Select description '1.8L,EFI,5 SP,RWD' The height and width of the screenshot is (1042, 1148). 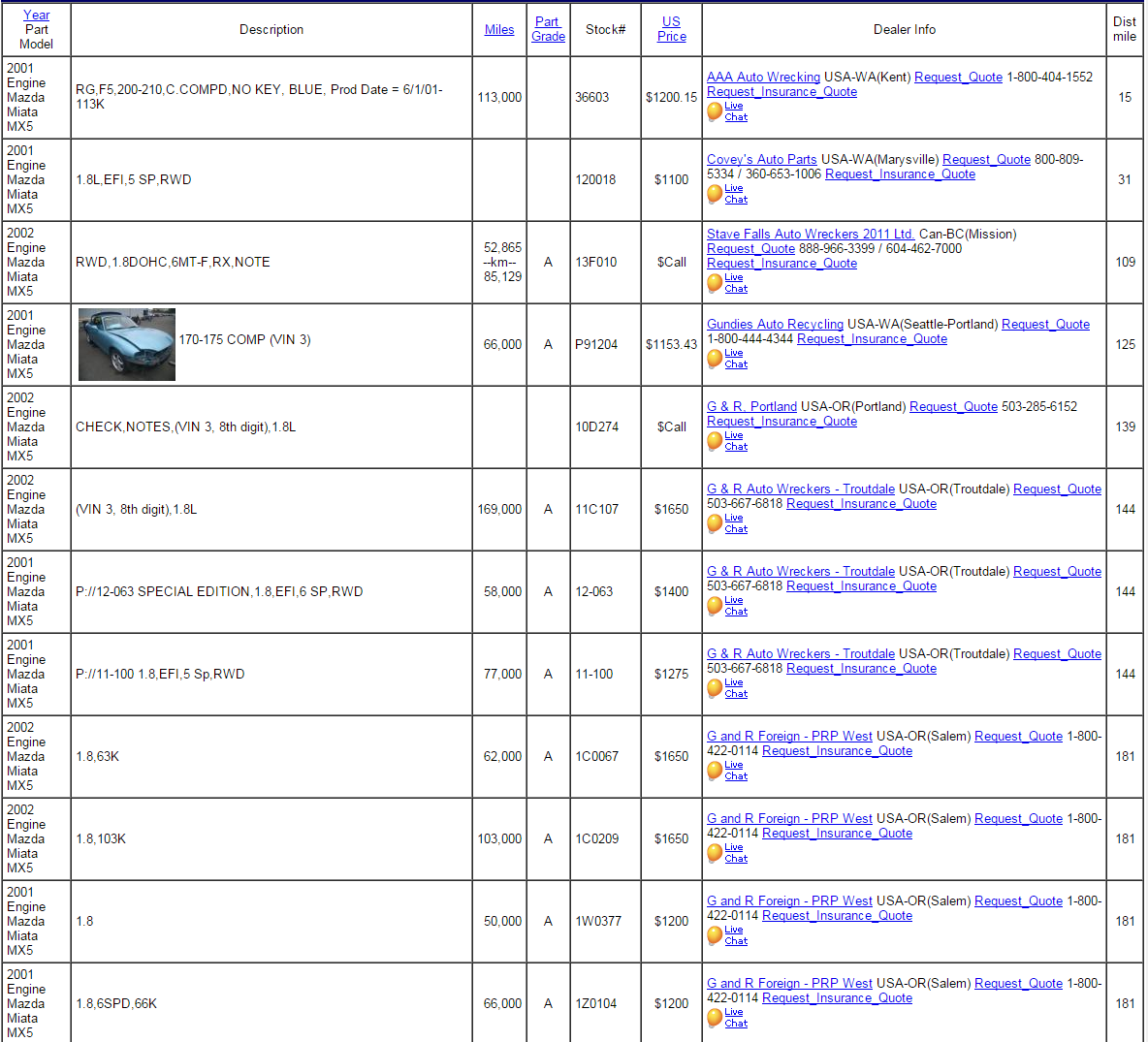(133, 179)
